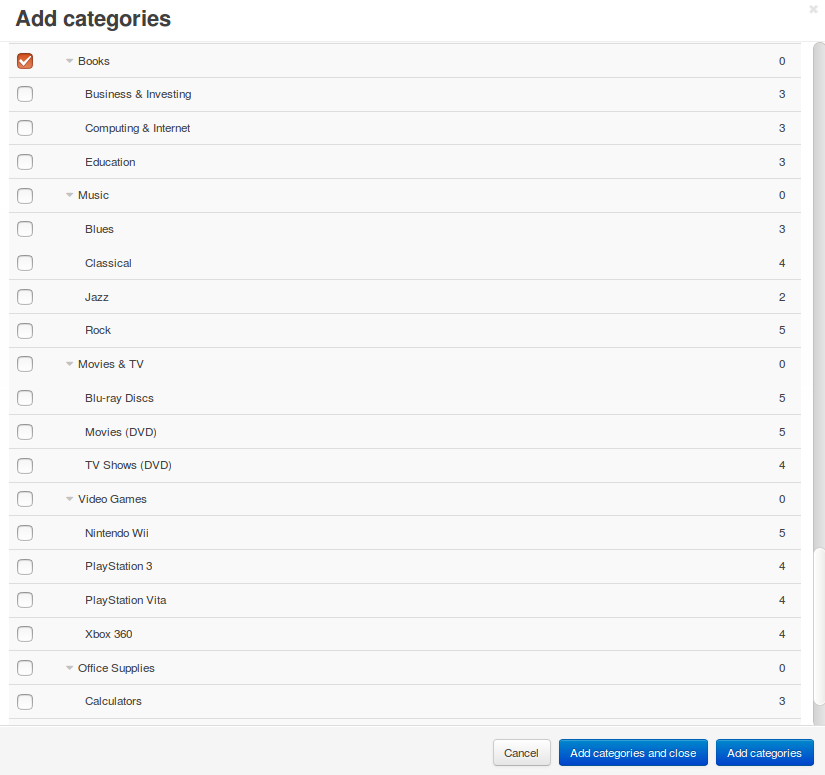Click the Xbox 360 label
Screen dimensions: 825x775
(x=109, y=634)
